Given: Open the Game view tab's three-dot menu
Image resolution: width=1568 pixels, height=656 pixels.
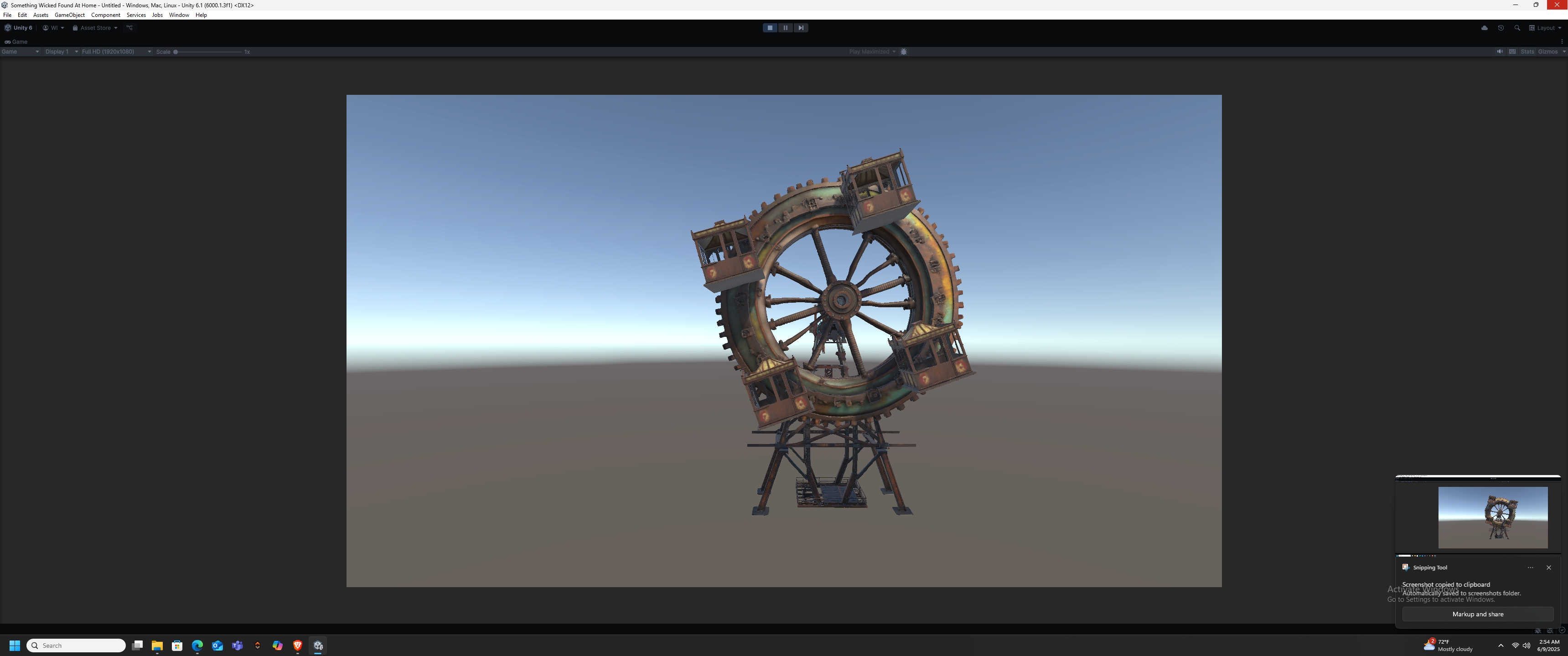Looking at the screenshot, I should 1562,42.
